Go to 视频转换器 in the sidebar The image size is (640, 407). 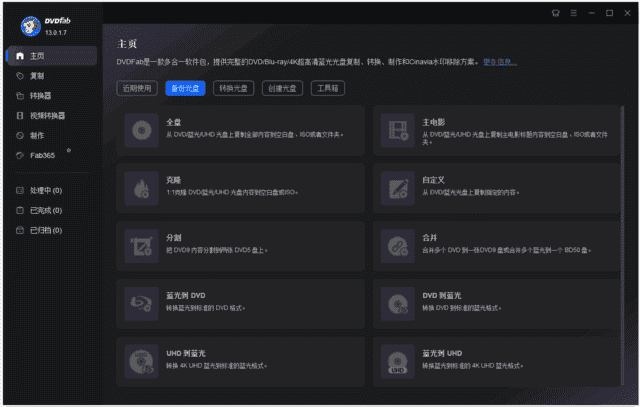click(47, 115)
